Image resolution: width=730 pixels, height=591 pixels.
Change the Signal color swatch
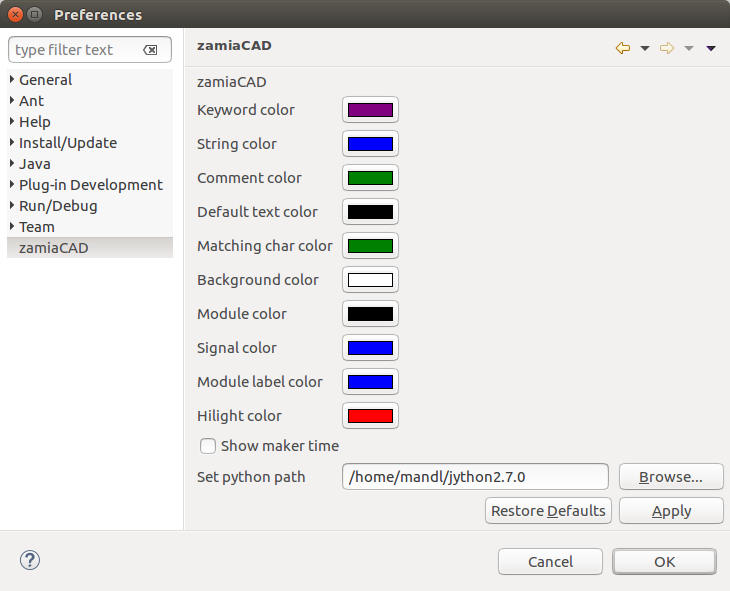click(371, 348)
